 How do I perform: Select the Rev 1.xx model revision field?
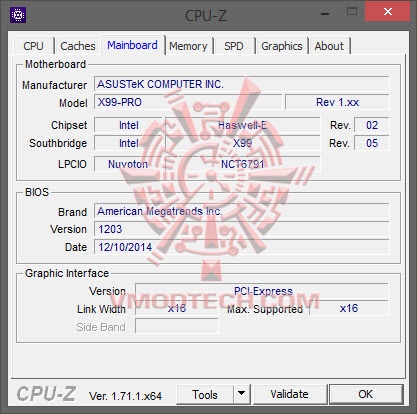(337, 102)
